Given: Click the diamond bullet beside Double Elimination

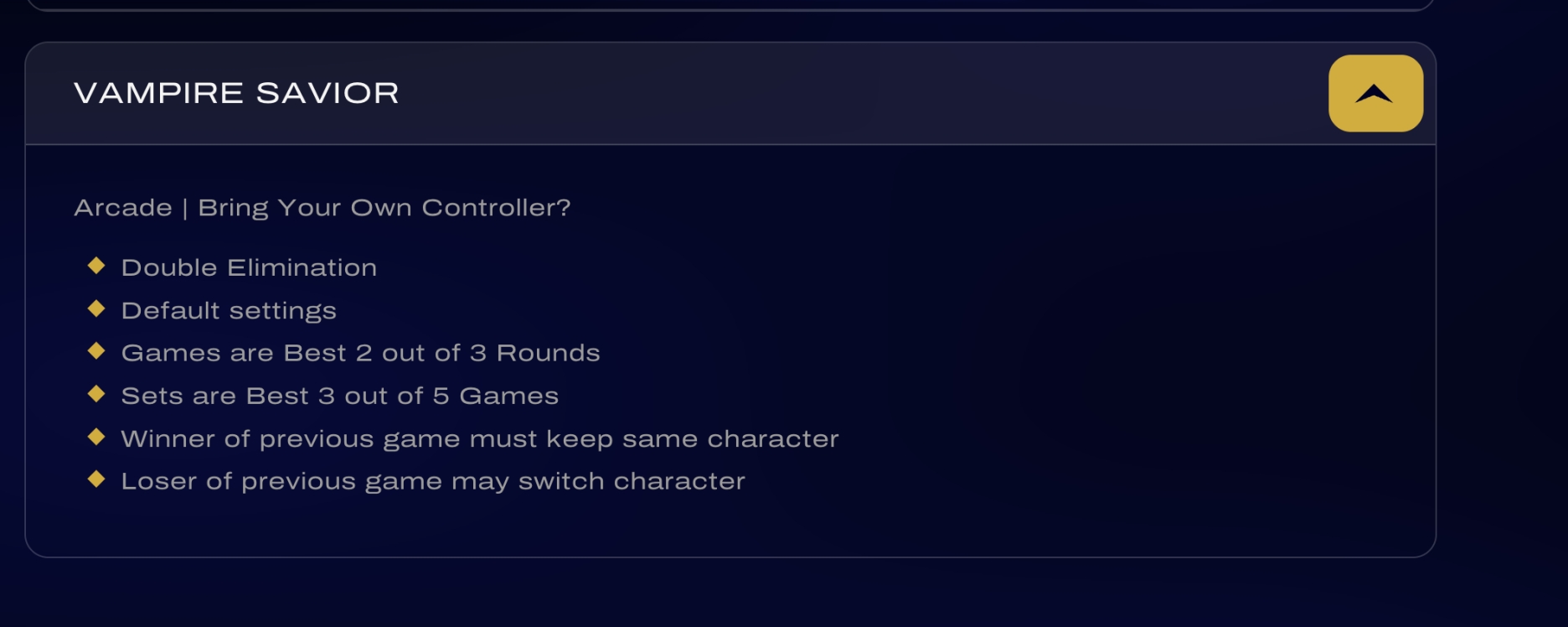Looking at the screenshot, I should tap(96, 267).
